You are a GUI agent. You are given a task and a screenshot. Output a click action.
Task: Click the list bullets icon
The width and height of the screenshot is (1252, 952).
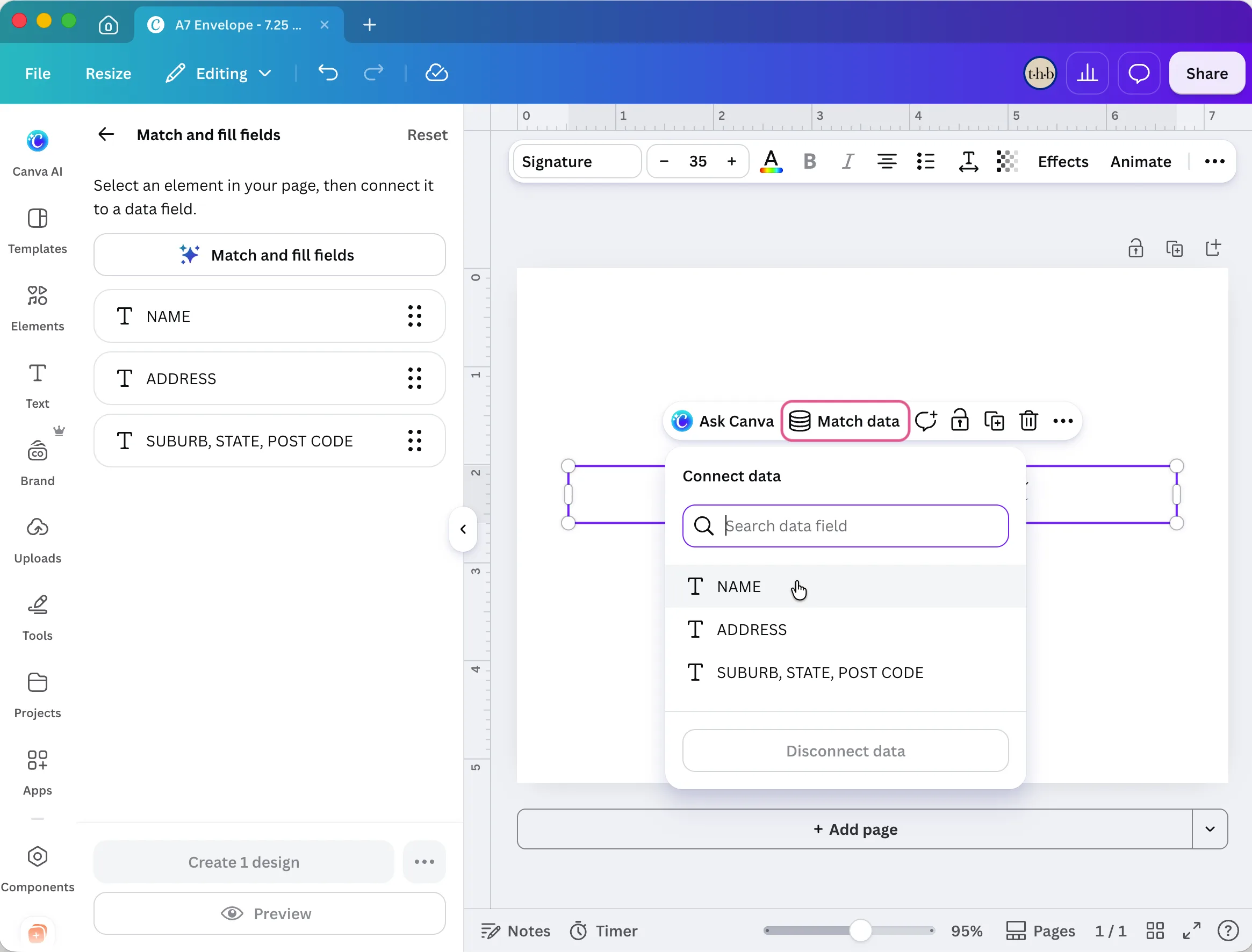[925, 162]
